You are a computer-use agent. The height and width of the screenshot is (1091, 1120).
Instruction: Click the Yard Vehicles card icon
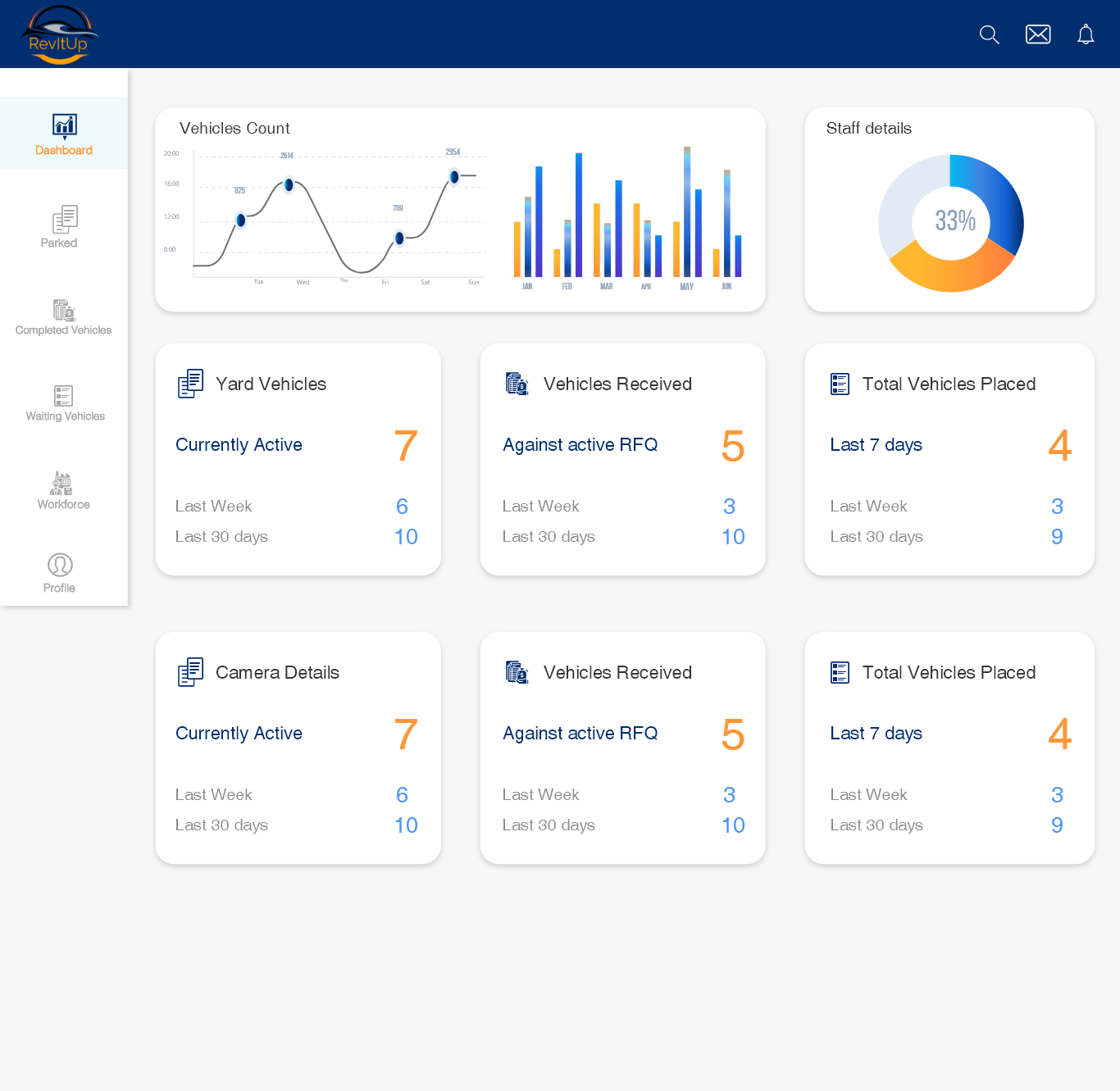(x=190, y=384)
